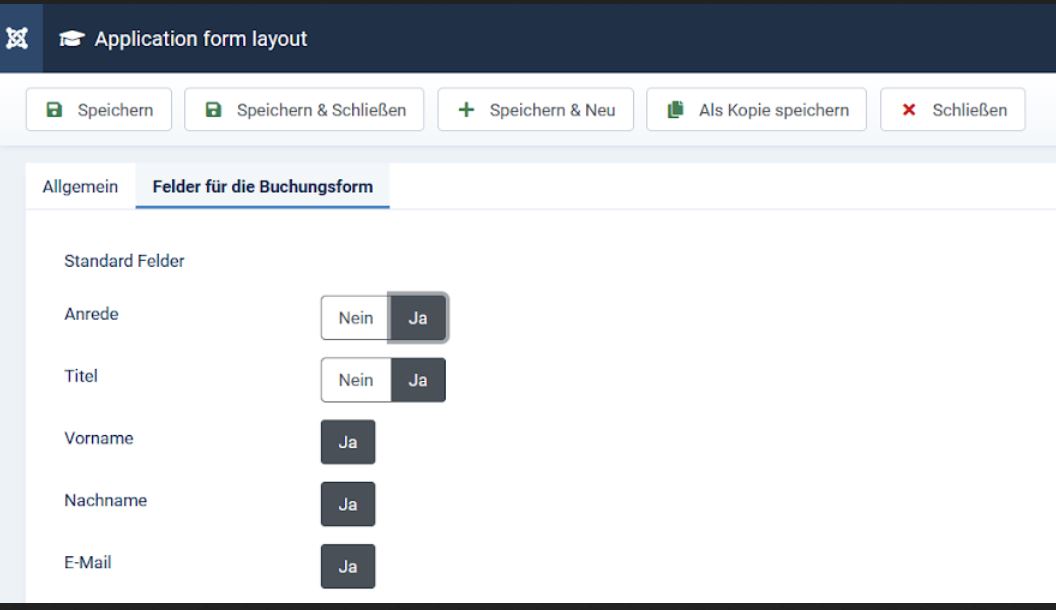1056x610 pixels.
Task: Click the Joomla logo icon
Action: point(17,39)
